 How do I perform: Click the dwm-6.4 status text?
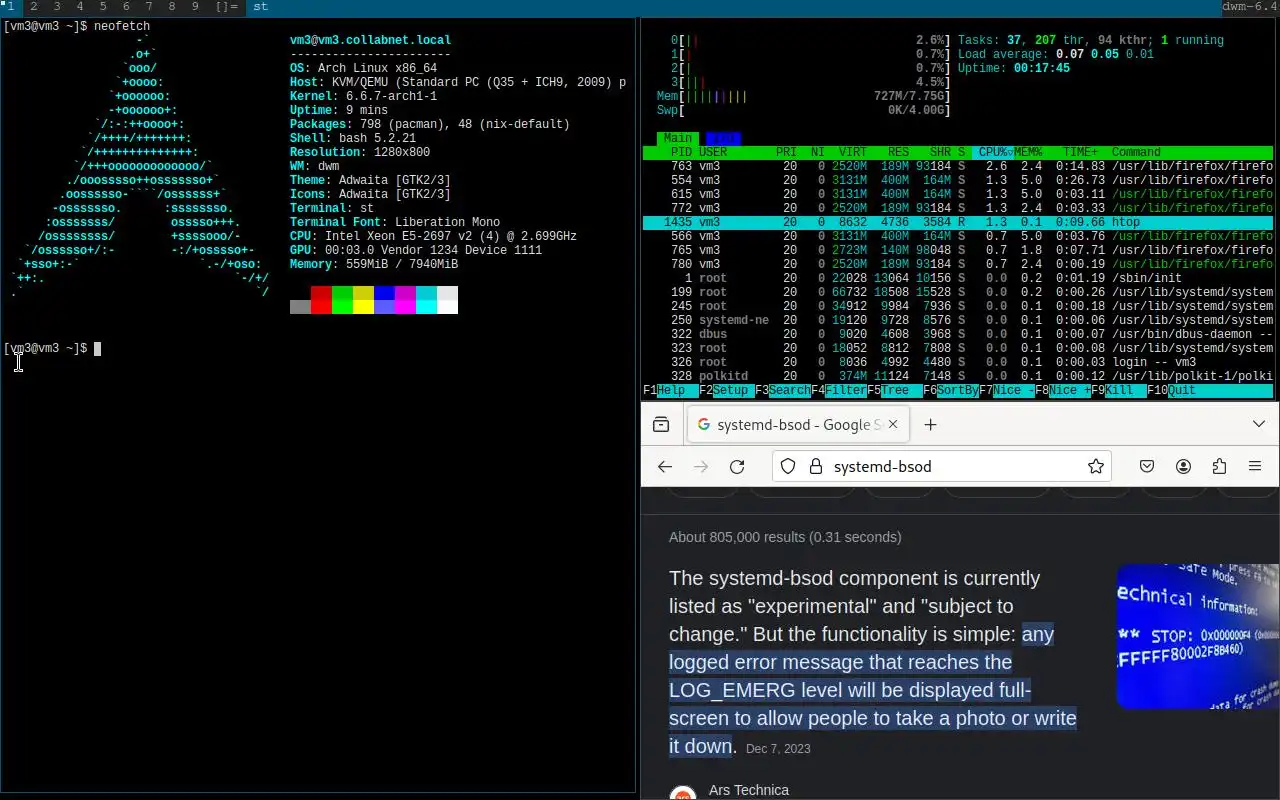coord(1250,7)
